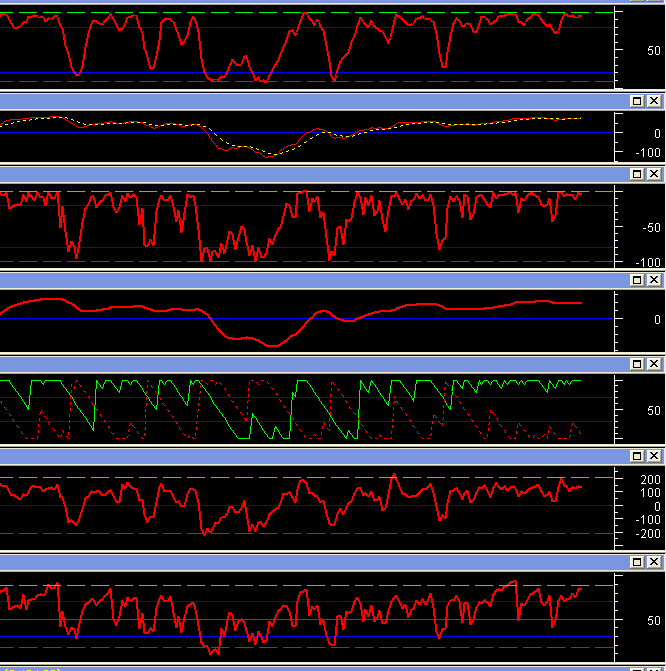The height and width of the screenshot is (671, 666).
Task: Click the '100' axis label
Action: tap(650, 493)
